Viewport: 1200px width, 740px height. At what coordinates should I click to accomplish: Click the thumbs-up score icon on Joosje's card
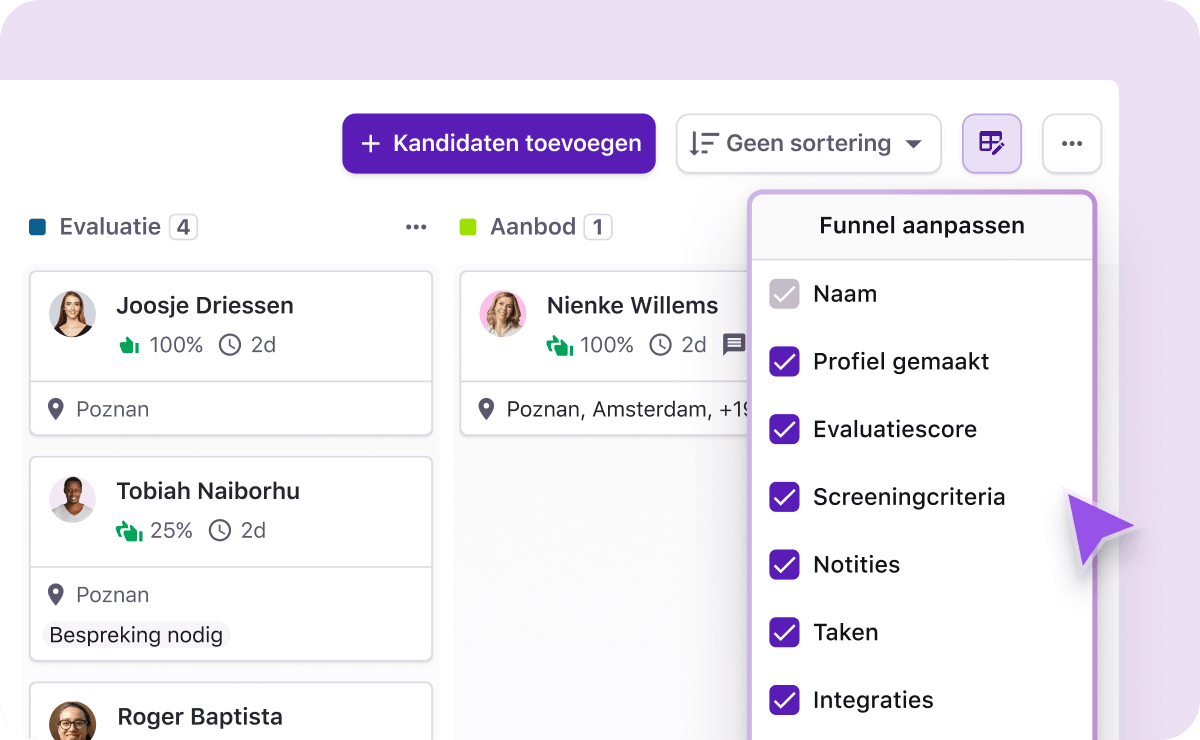(x=130, y=345)
